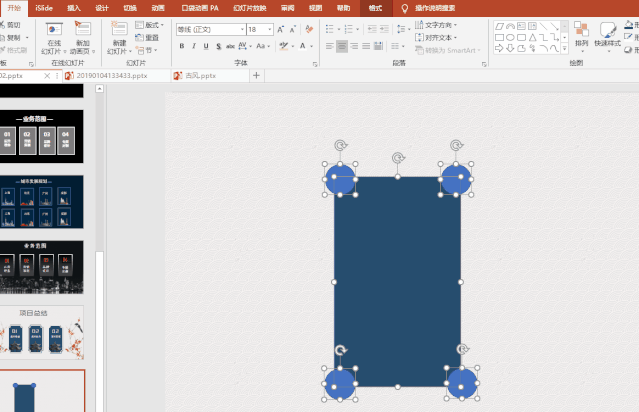Open the 在线幻灯片 online slides button
The height and width of the screenshot is (412, 639).
pos(54,38)
